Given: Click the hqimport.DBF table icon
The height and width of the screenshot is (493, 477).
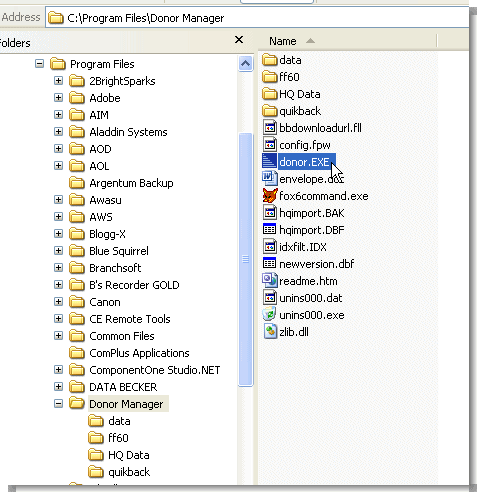Looking at the screenshot, I should [270, 229].
